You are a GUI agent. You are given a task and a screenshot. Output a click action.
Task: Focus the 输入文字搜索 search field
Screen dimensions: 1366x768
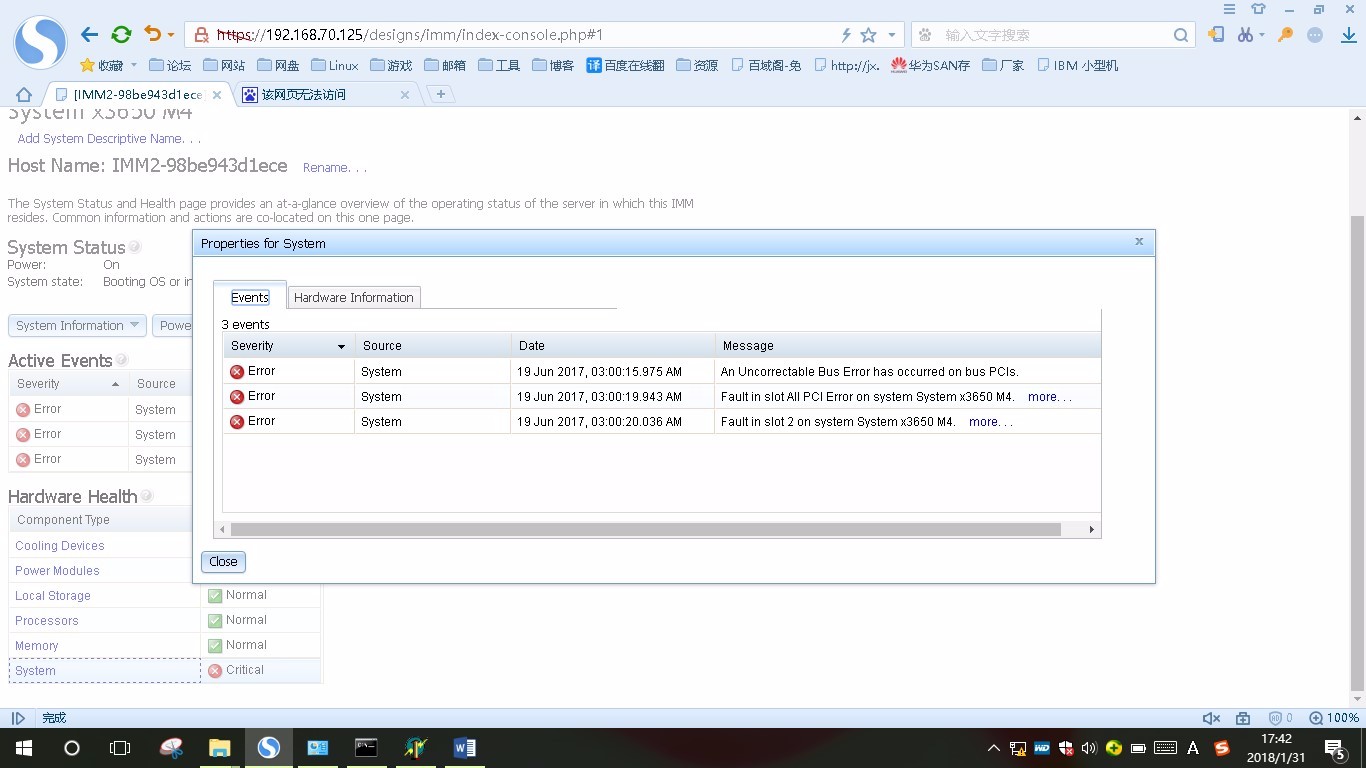click(1055, 35)
